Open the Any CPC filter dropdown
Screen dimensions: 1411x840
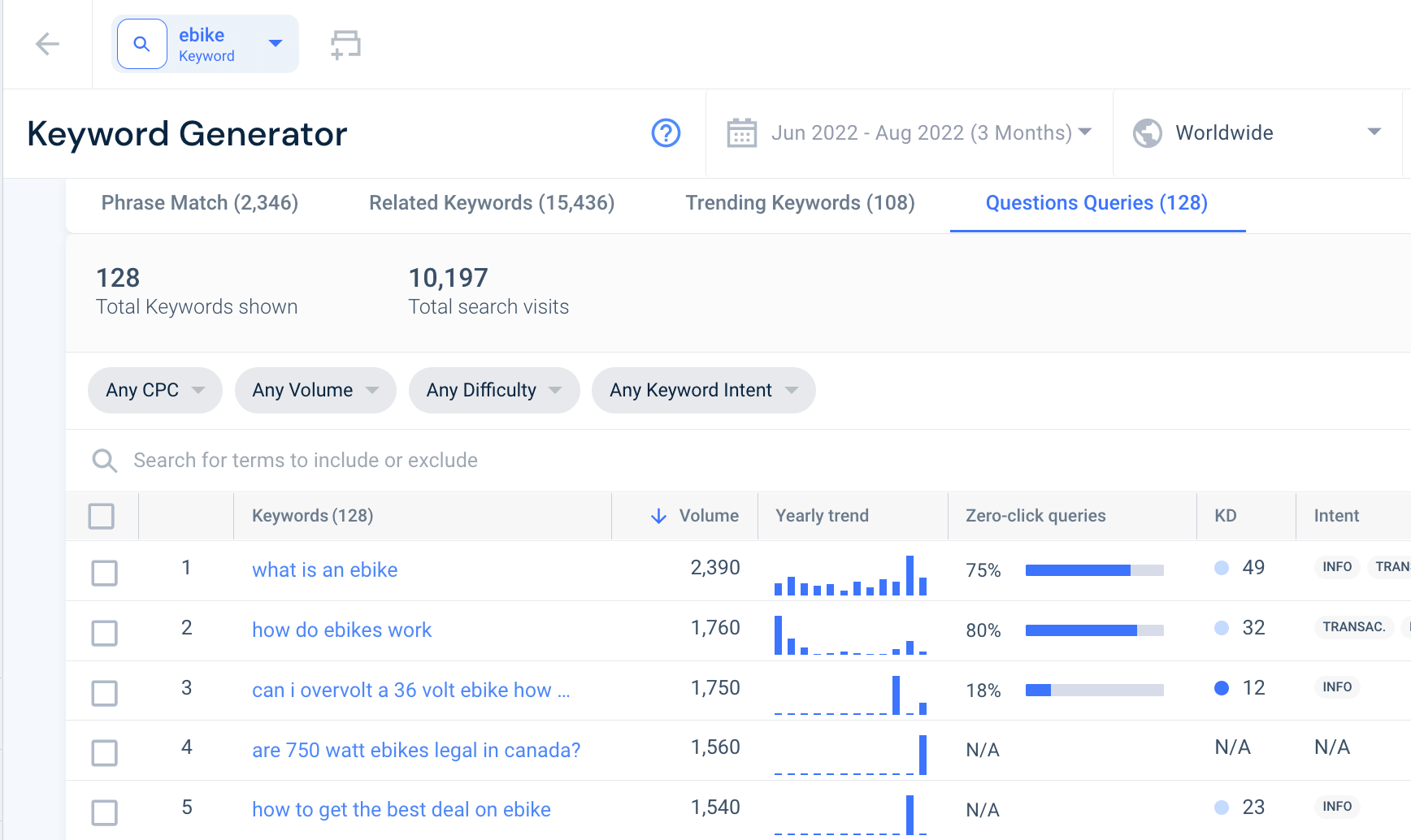154,390
